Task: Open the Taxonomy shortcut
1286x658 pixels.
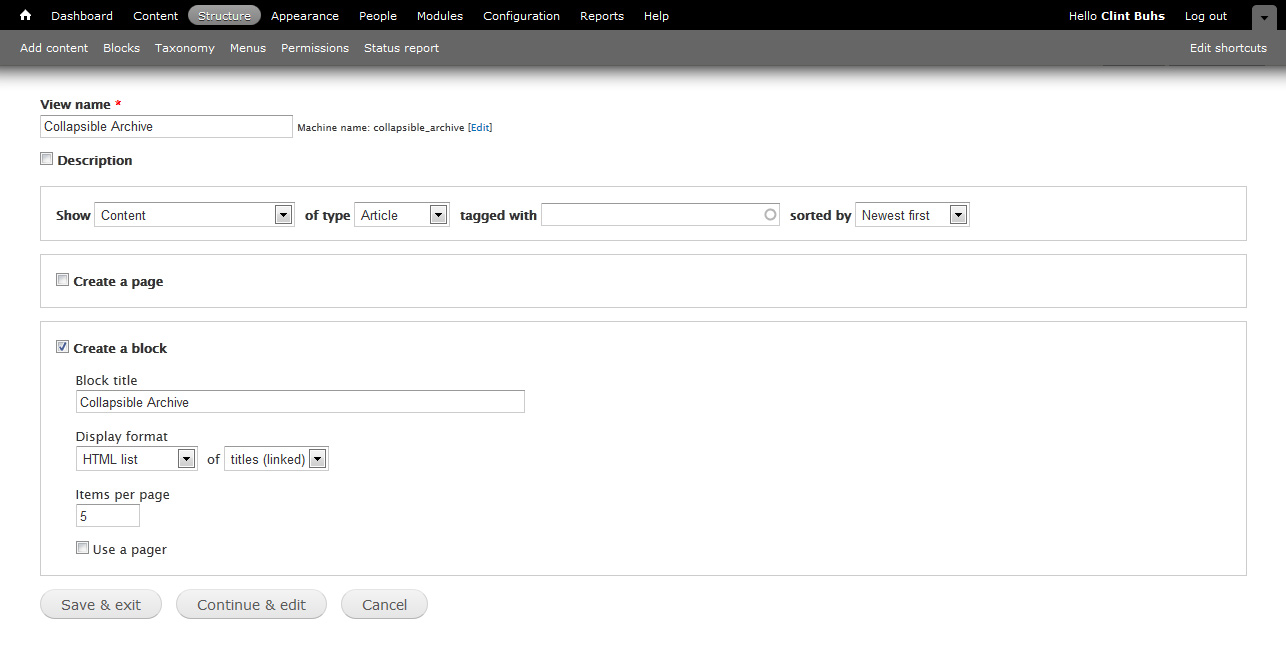Action: coord(185,48)
